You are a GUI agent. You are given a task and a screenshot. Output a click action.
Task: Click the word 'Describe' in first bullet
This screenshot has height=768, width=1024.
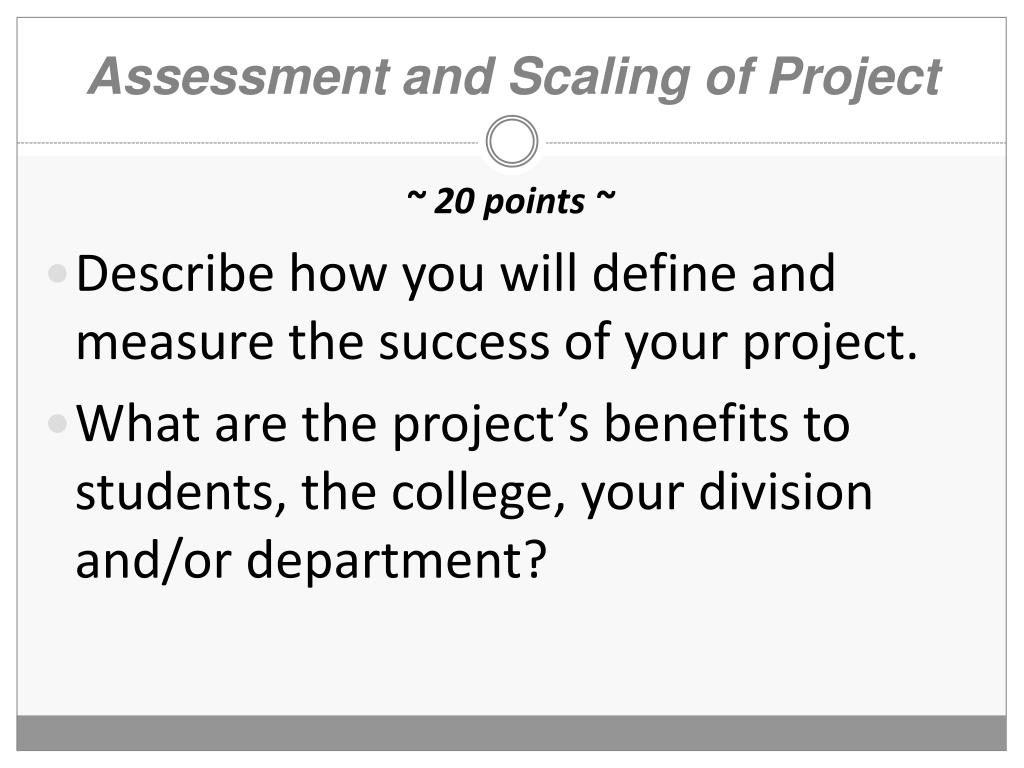point(175,273)
